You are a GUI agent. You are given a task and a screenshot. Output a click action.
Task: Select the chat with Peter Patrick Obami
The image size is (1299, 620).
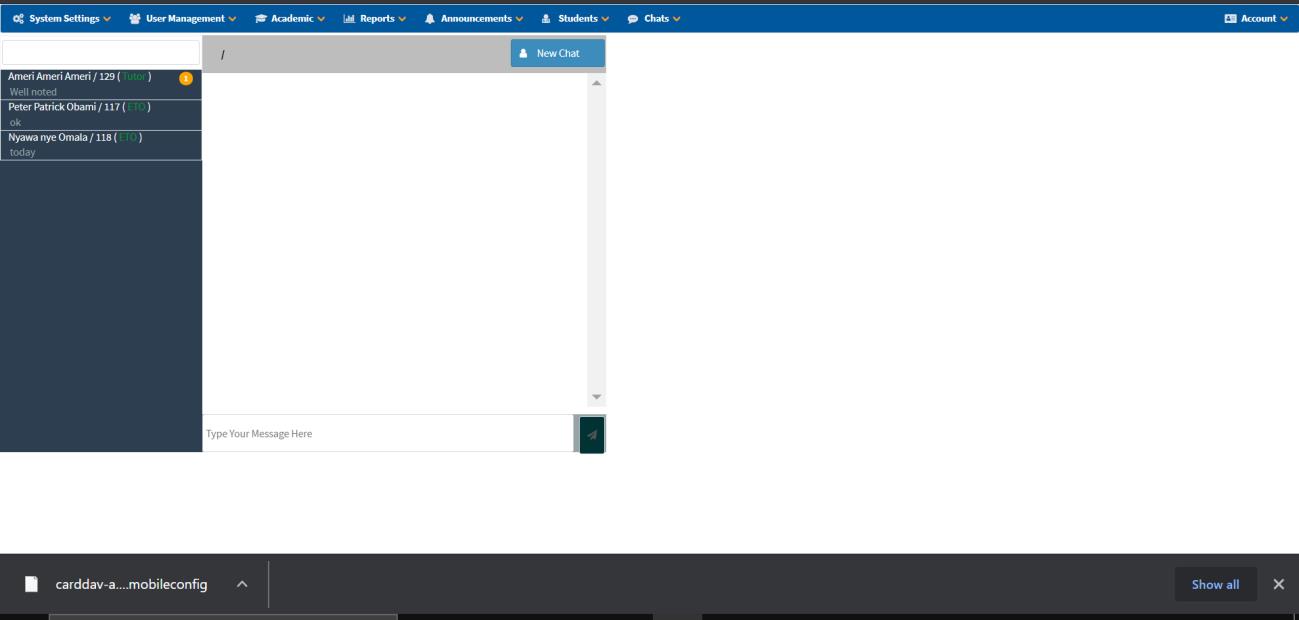tap(100, 113)
